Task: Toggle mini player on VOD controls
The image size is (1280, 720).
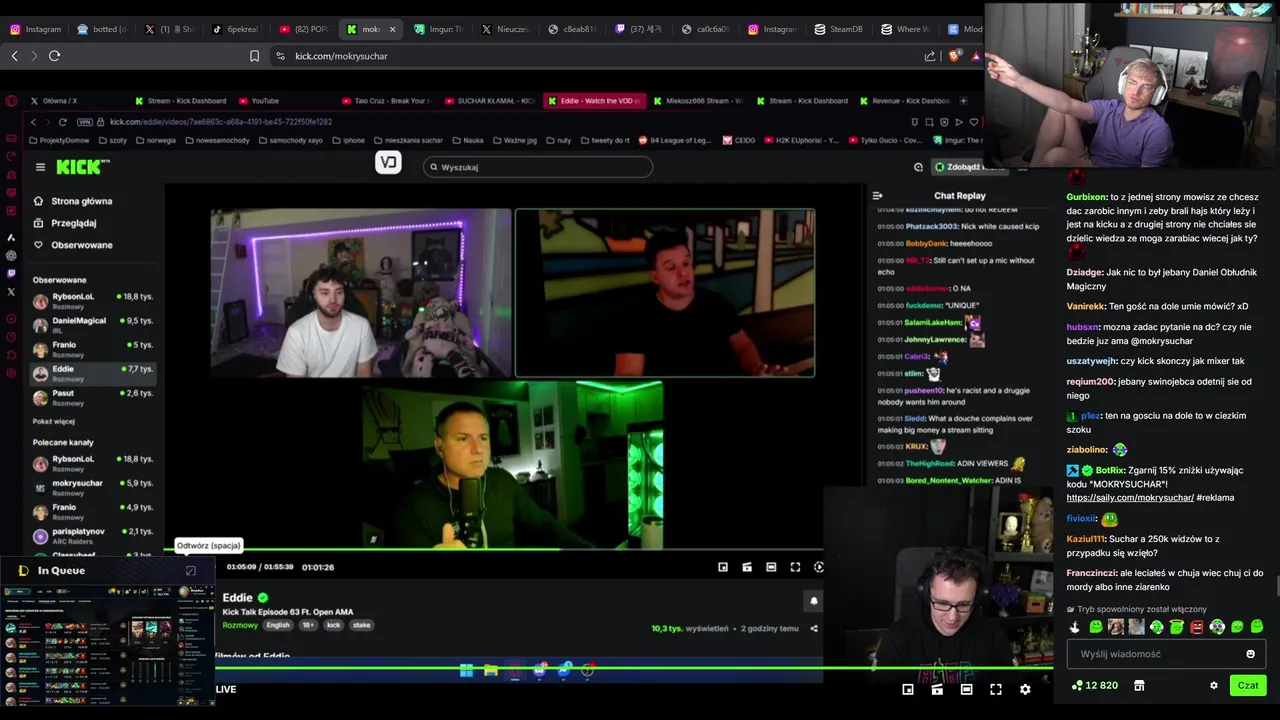Action: [723, 567]
